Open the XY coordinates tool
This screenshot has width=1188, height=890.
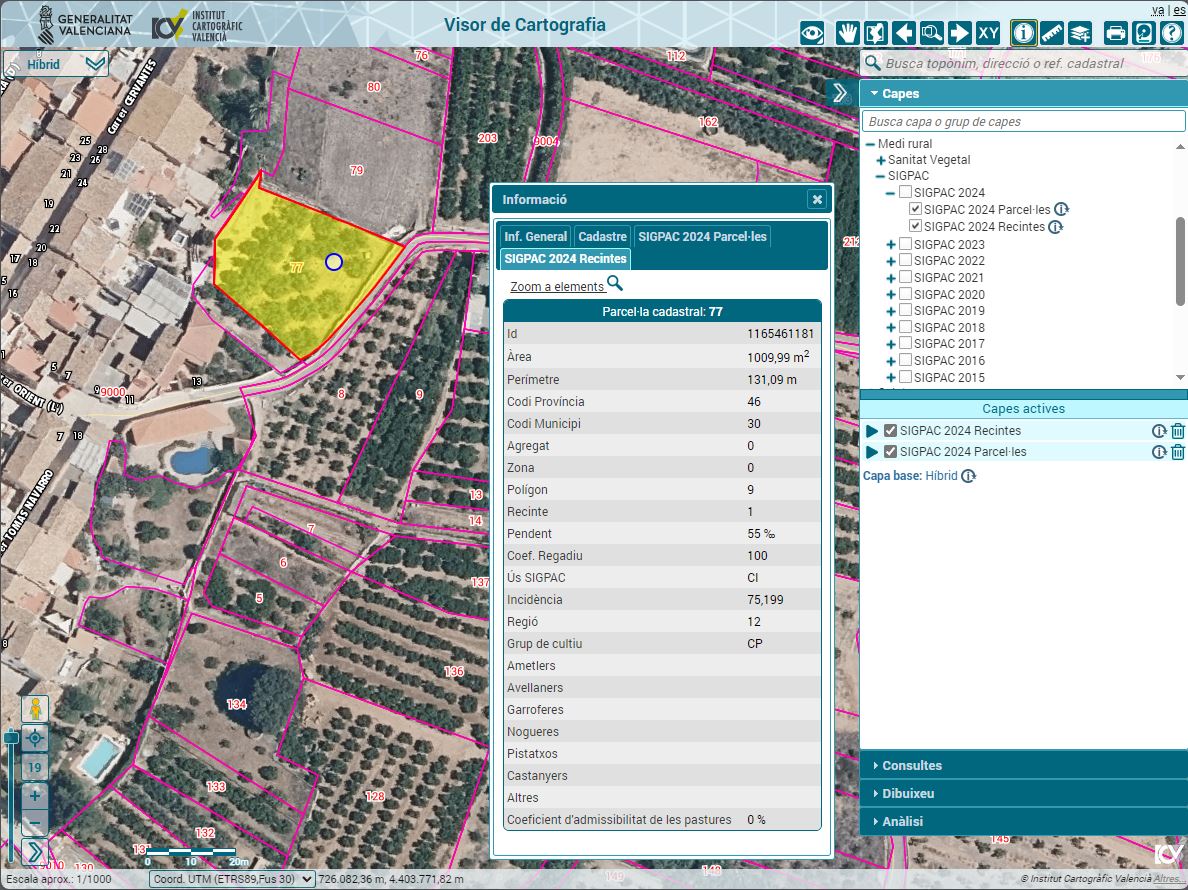click(x=988, y=33)
